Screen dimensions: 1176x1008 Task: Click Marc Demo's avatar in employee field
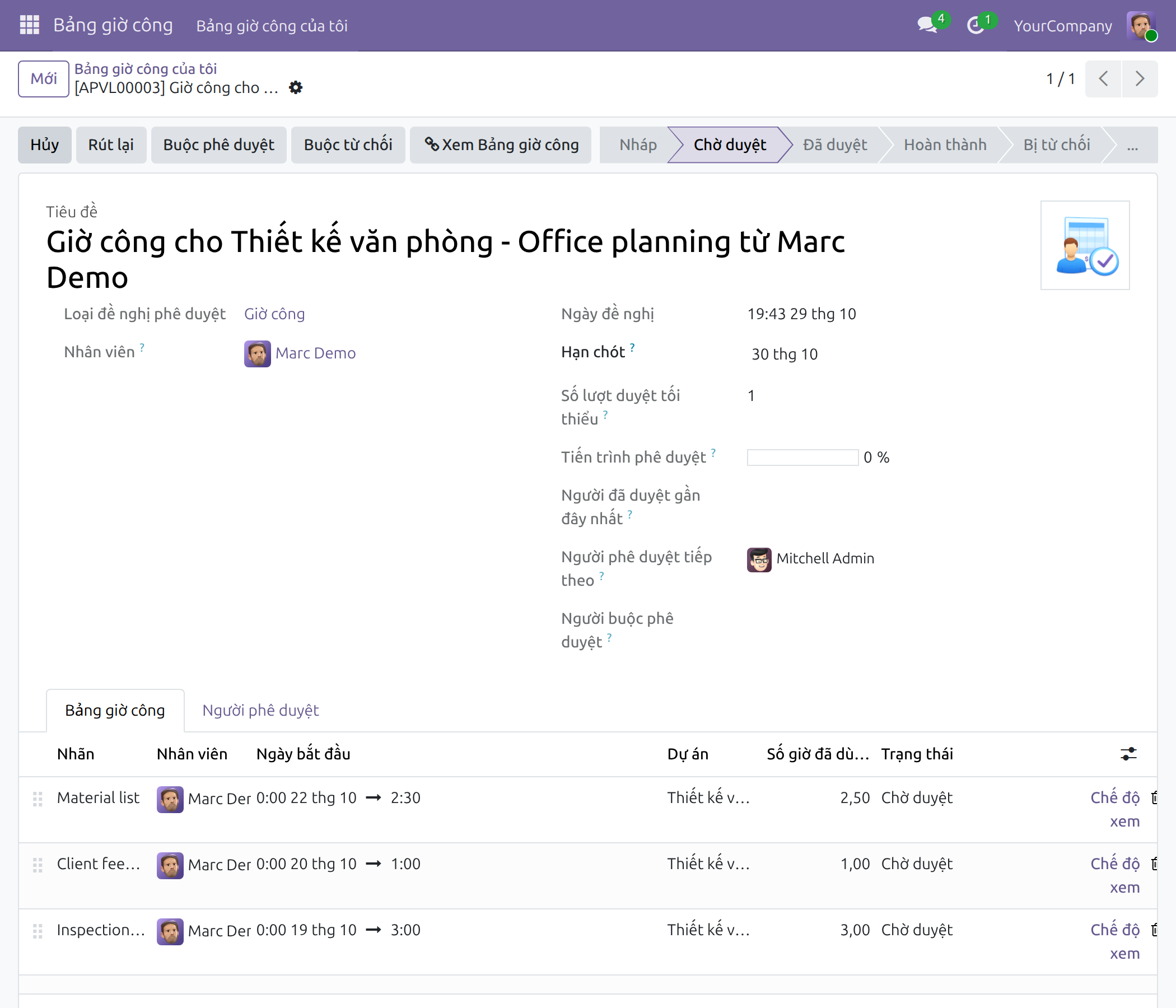pos(257,353)
